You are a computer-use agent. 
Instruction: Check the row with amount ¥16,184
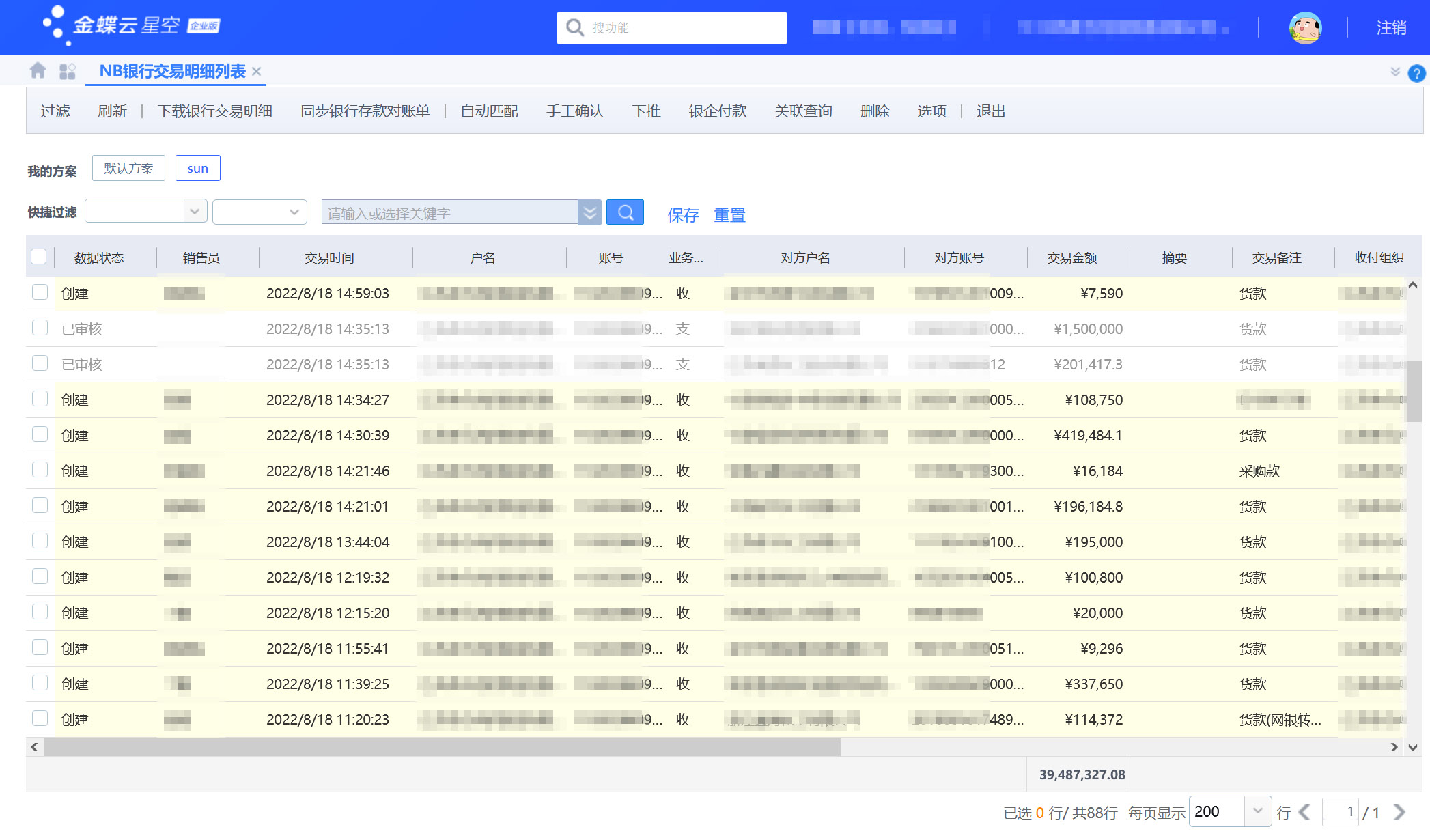pos(40,470)
